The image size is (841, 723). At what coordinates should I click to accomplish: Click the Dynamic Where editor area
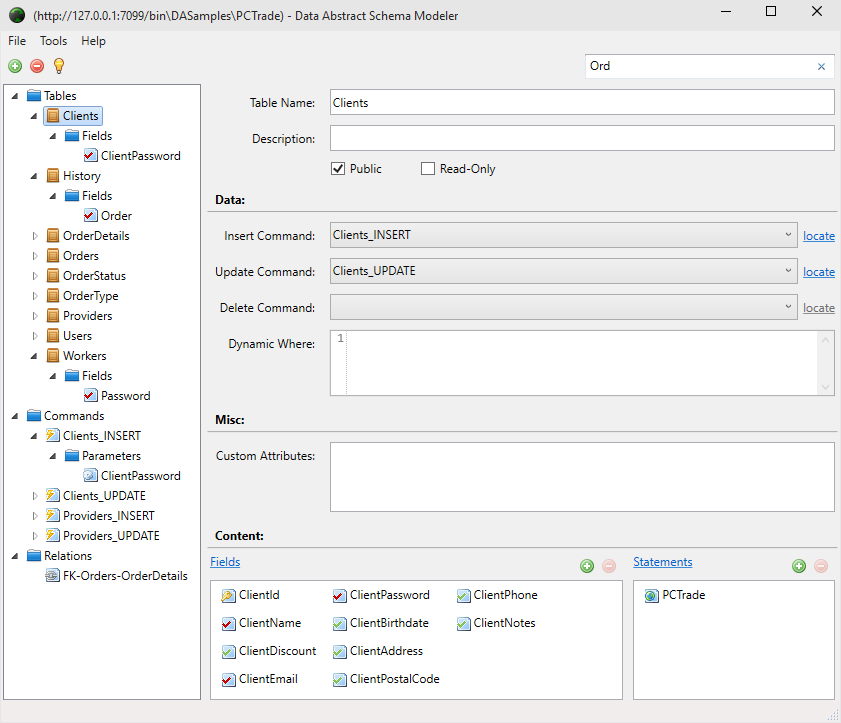click(582, 363)
